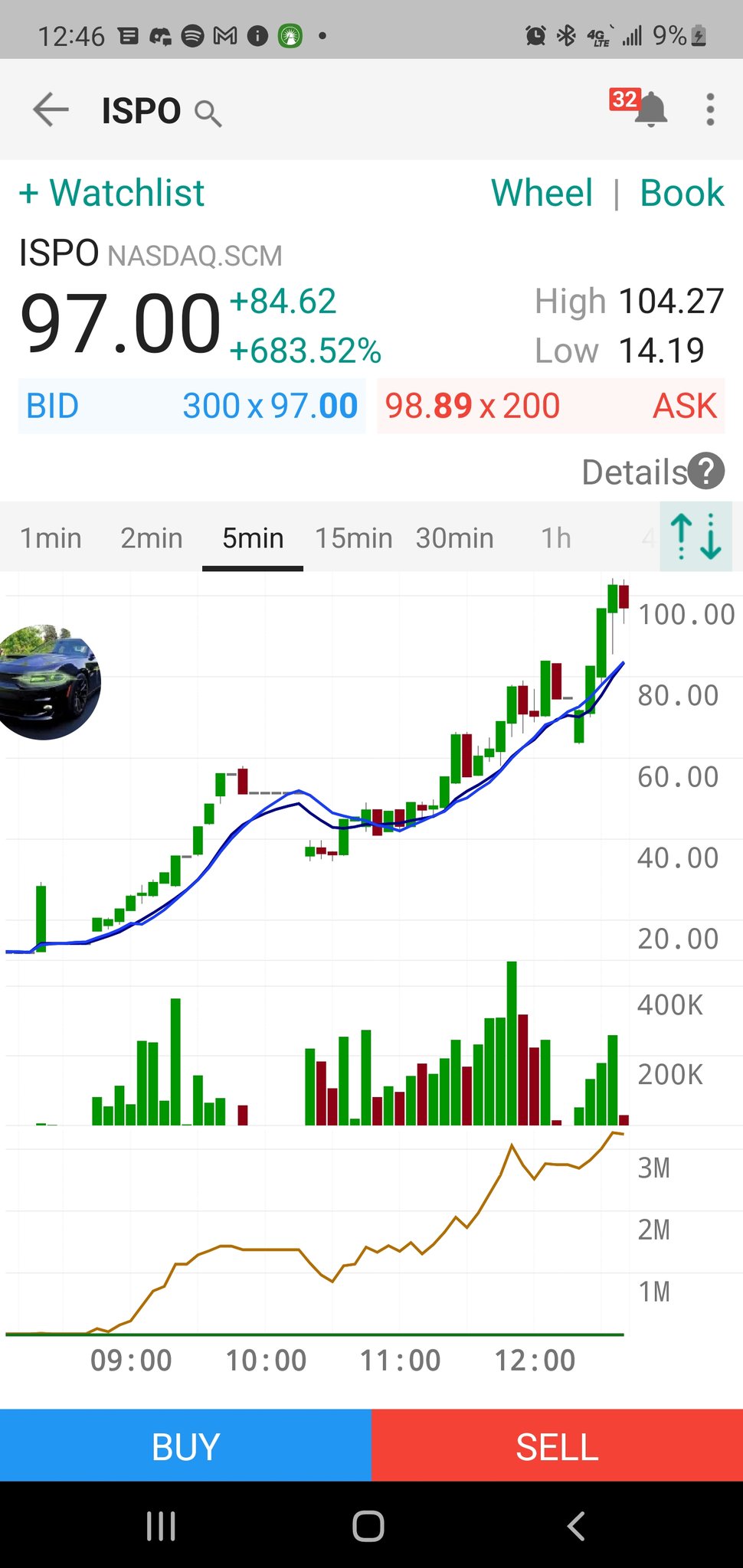Select the 2min chart interval

[152, 538]
